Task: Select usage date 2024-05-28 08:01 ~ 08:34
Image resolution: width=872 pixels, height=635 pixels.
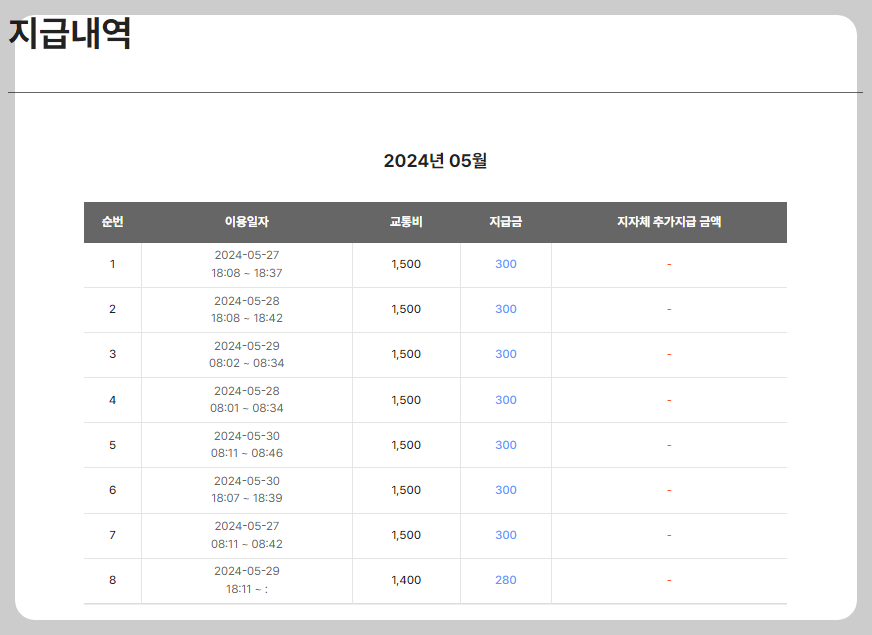Action: 246,399
